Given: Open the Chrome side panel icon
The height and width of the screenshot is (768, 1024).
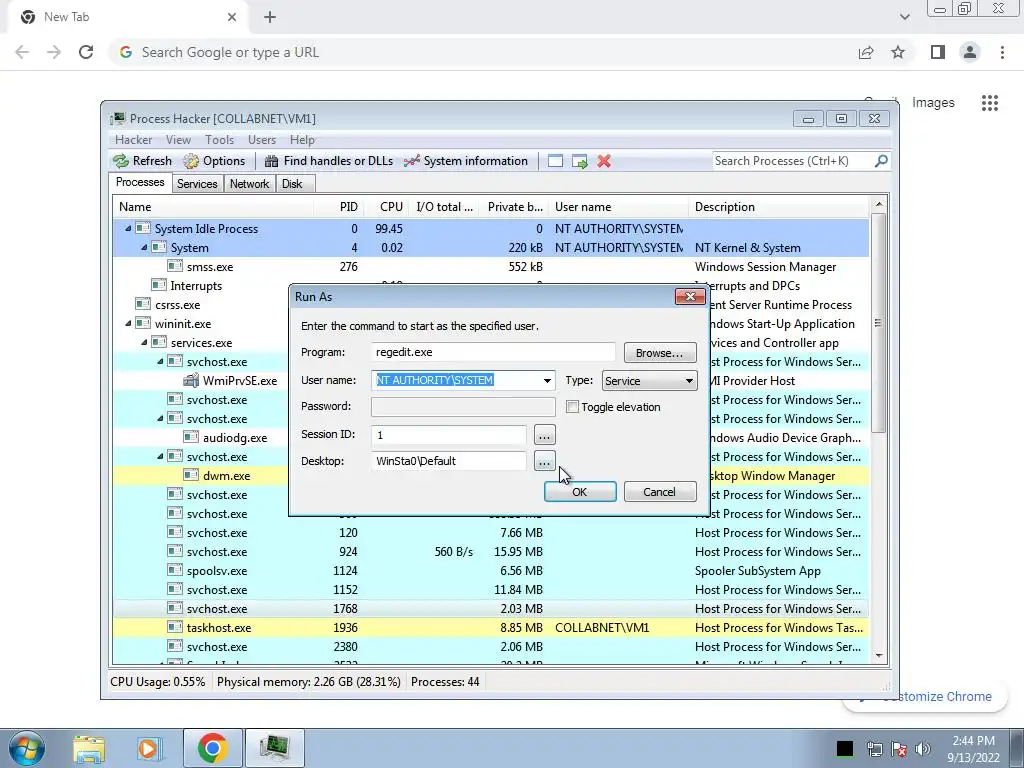Looking at the screenshot, I should click(x=938, y=52).
